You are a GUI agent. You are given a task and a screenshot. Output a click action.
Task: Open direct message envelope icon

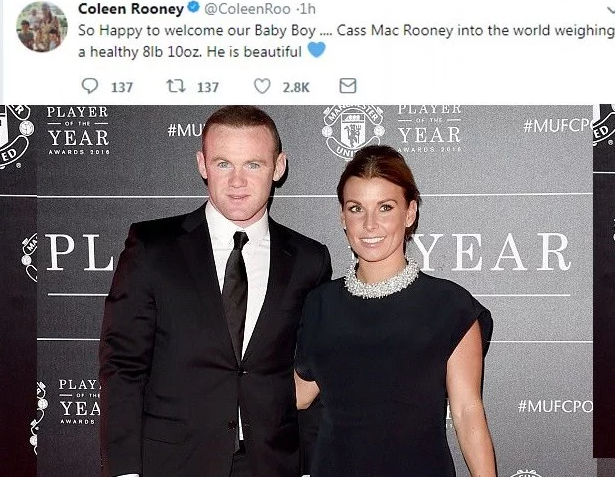pos(348,86)
